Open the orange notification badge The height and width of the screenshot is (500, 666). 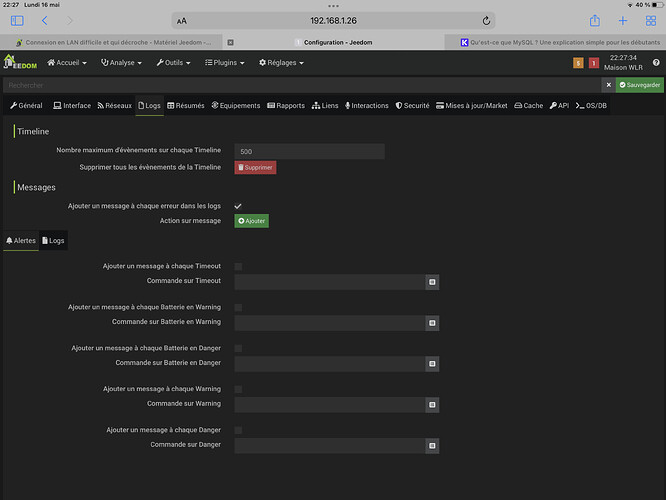pos(578,63)
